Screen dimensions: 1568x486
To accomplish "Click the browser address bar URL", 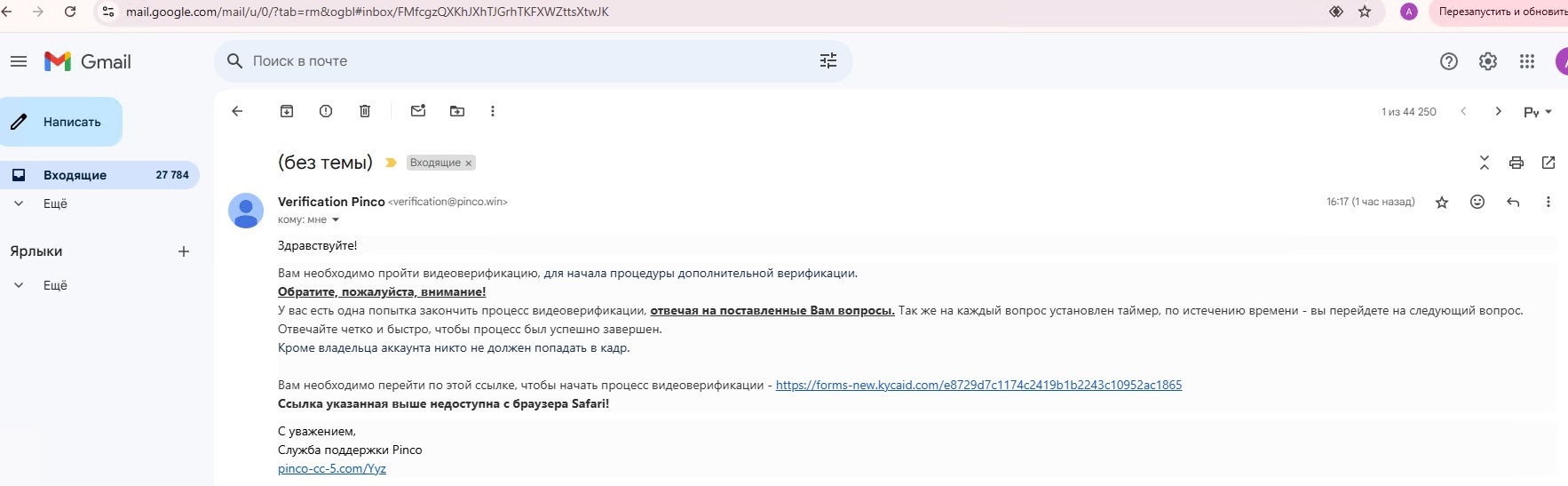I will pyautogui.click(x=368, y=12).
